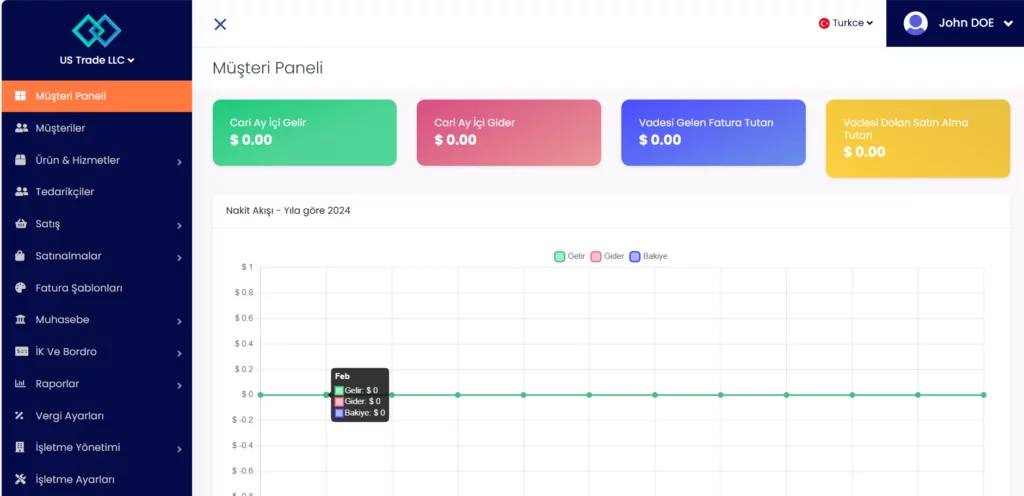Screen dimensions: 1024x496
Task: Expand the Satınalmalar submenu arrow
Action: [179, 257]
